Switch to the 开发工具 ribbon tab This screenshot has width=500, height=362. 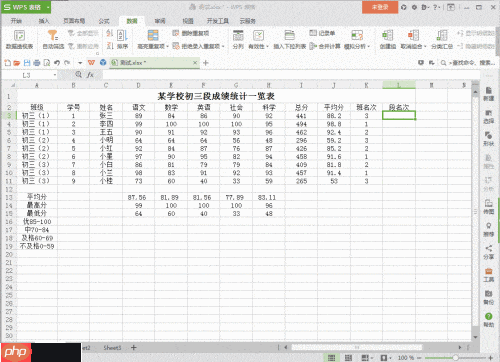tap(218, 21)
